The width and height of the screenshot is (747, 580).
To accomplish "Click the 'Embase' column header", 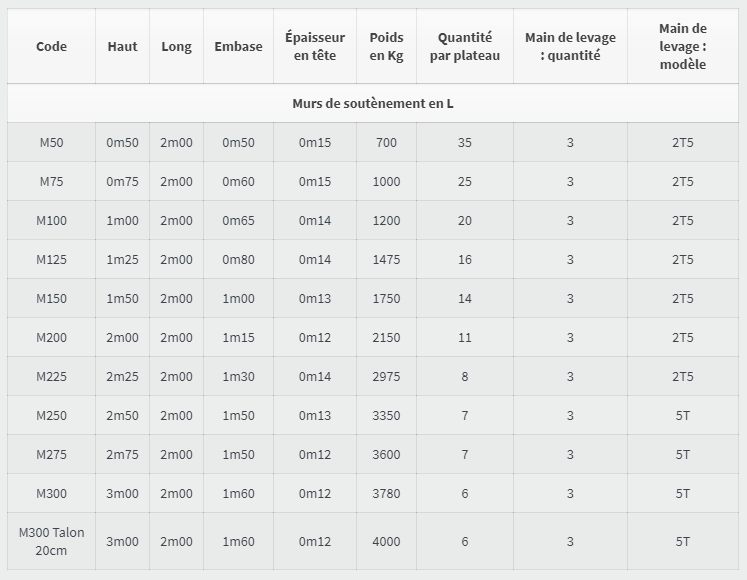I will (238, 46).
